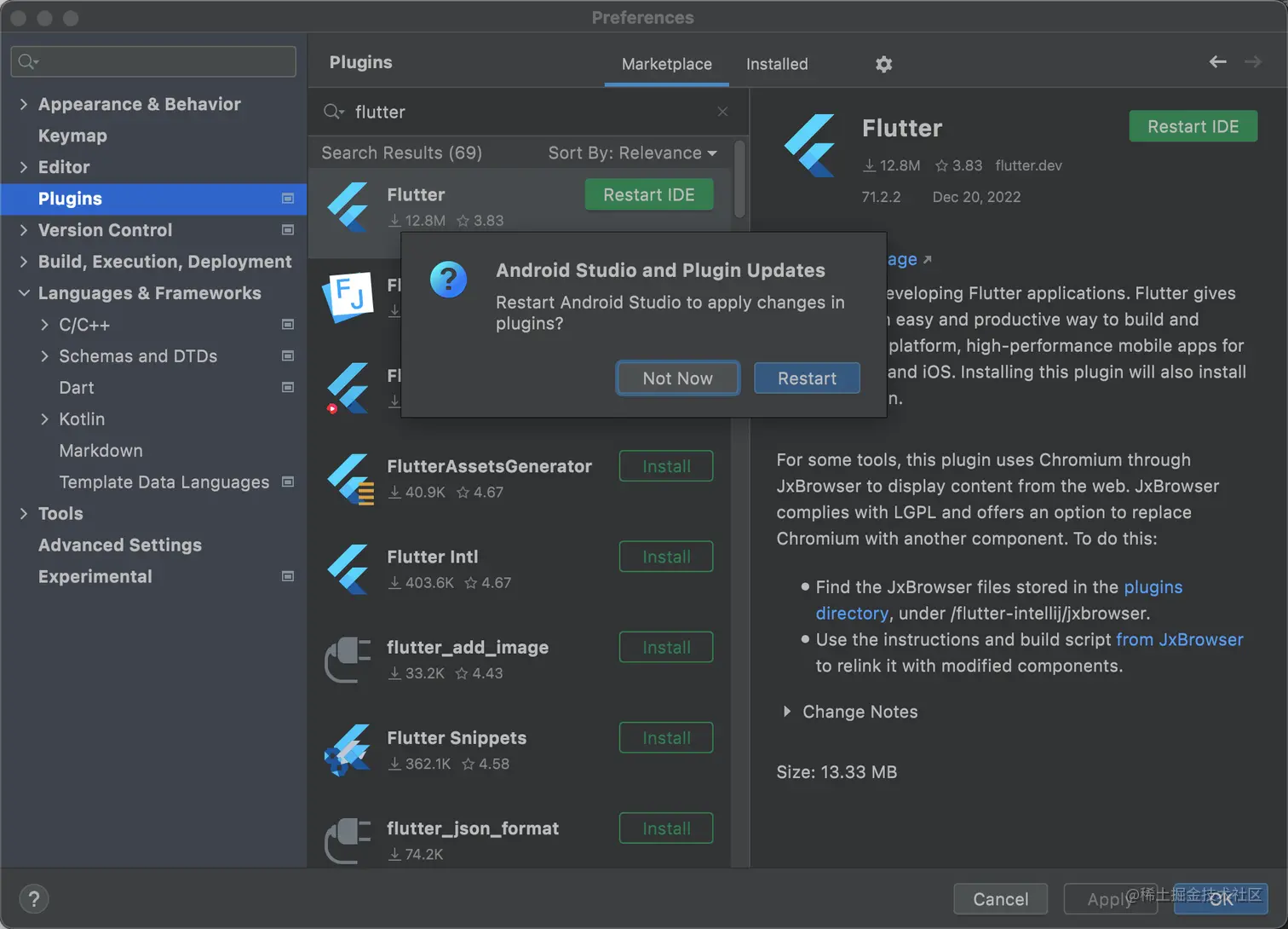Viewport: 1288px width, 929px height.
Task: Install the Flutter Snippets plugin
Action: point(666,738)
